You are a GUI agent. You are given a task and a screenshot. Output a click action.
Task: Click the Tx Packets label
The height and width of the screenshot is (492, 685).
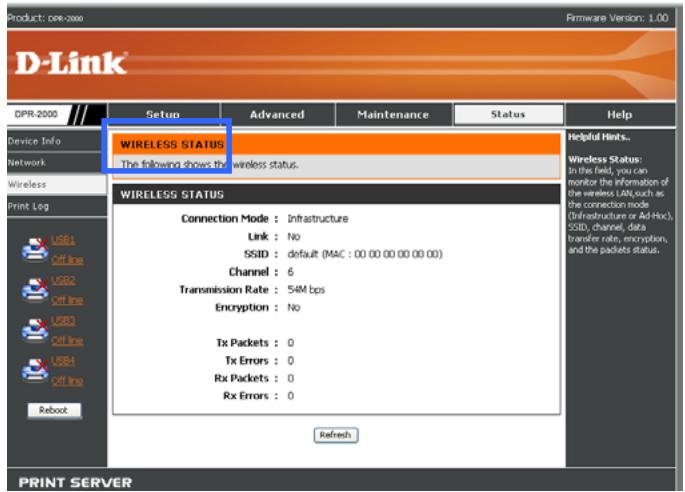tap(242, 343)
